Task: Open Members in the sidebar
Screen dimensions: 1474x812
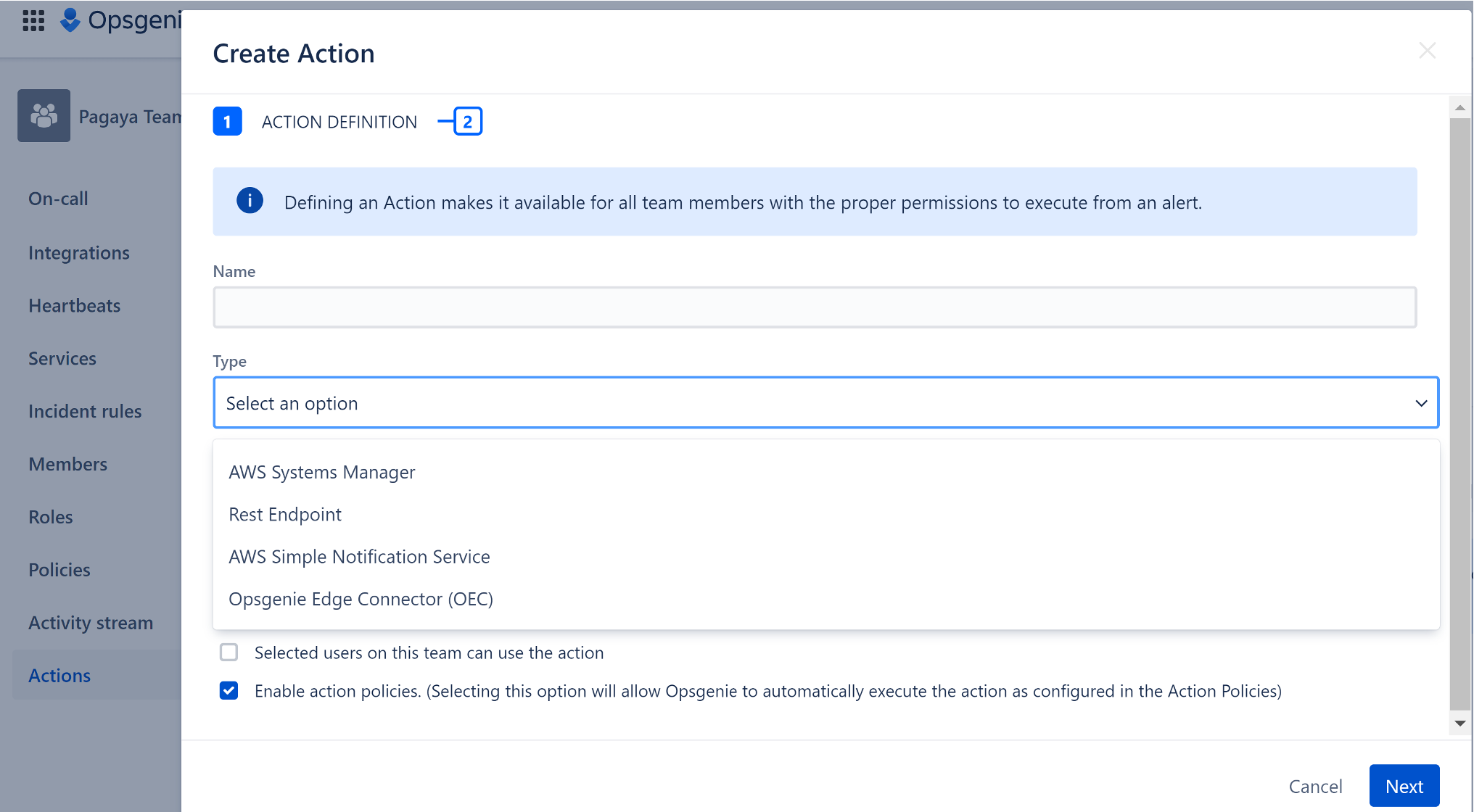Action: [x=67, y=464]
